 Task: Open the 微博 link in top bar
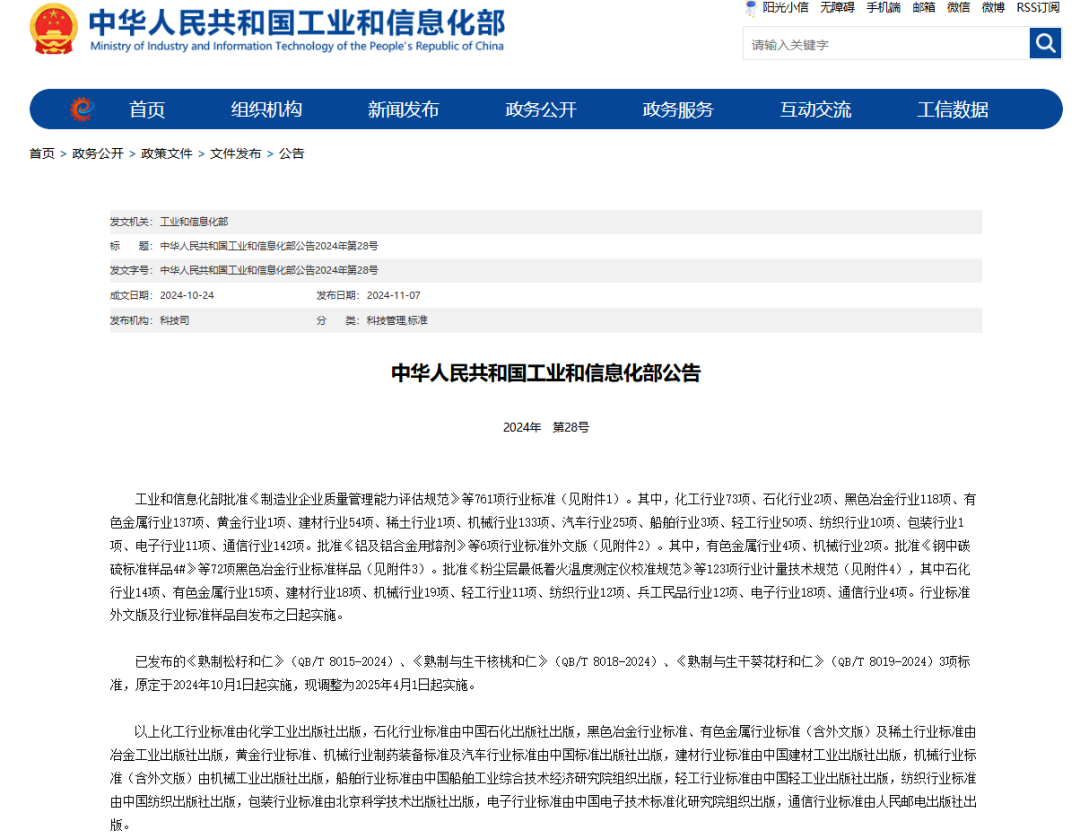[993, 8]
